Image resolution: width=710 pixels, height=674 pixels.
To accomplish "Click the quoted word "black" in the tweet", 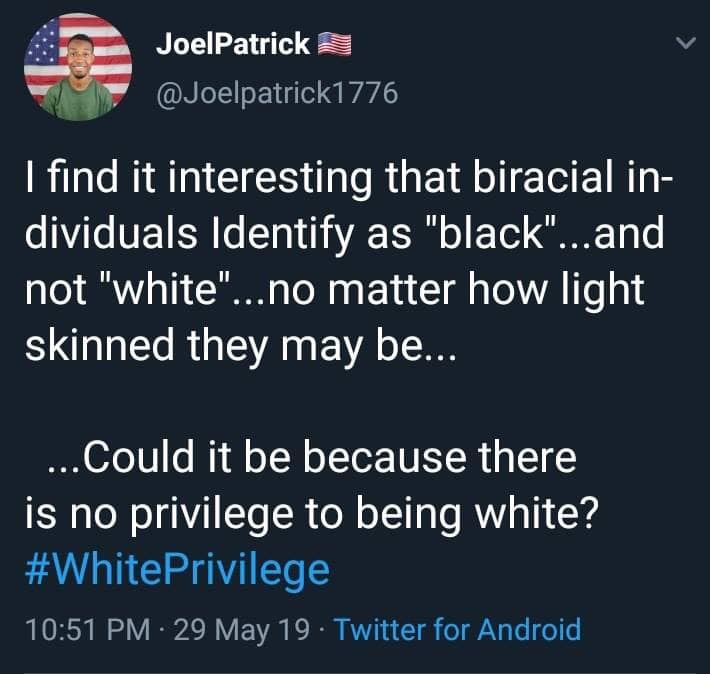I will 491,233.
